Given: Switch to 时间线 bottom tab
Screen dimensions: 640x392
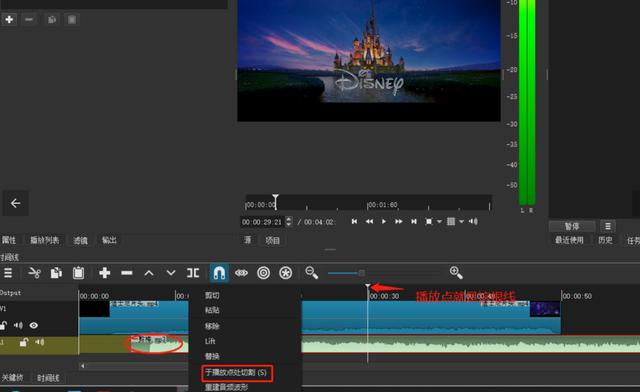Looking at the screenshot, I should tap(48, 378).
